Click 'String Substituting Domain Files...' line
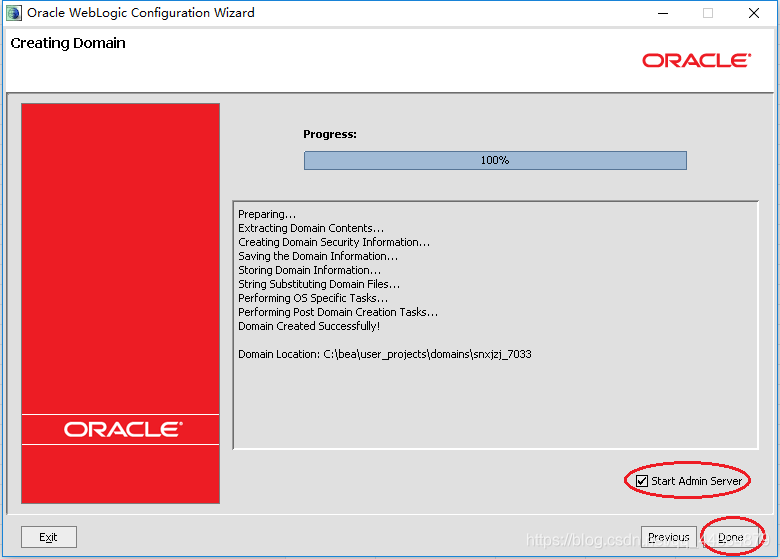Screen dimensions: 780x559 [x=319, y=284]
